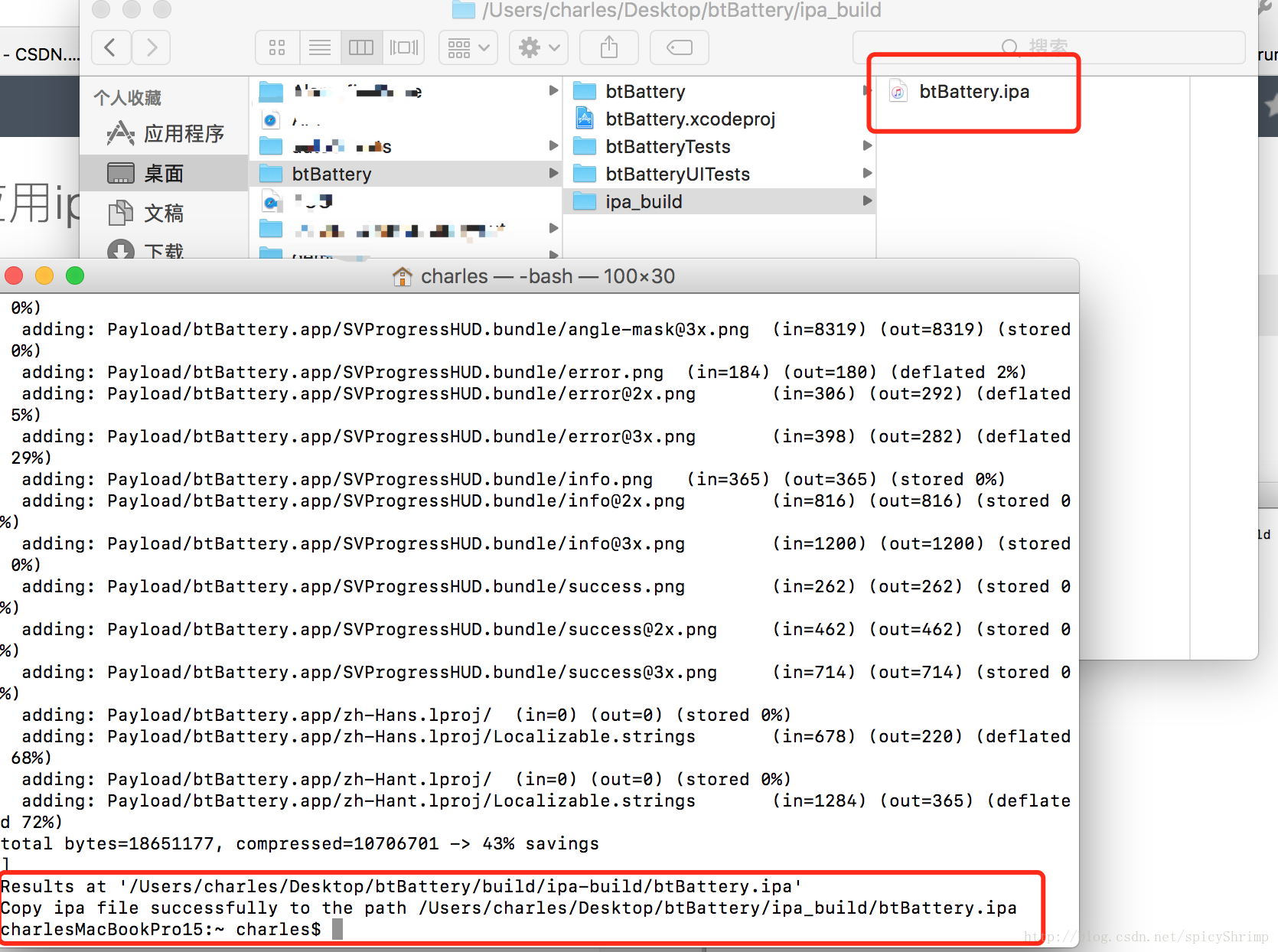The image size is (1278, 952).
Task: Expand arrow of top blurred folder
Action: pyautogui.click(x=553, y=90)
